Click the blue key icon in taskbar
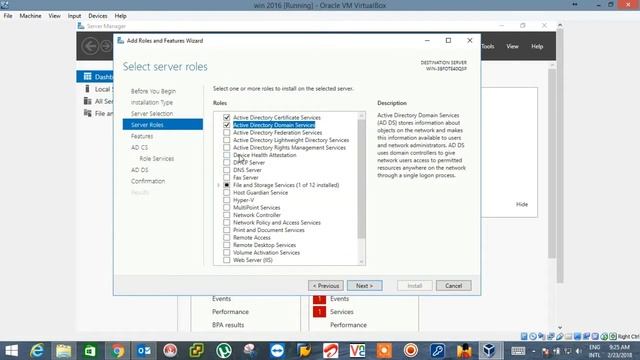The image size is (640, 360). (438, 351)
